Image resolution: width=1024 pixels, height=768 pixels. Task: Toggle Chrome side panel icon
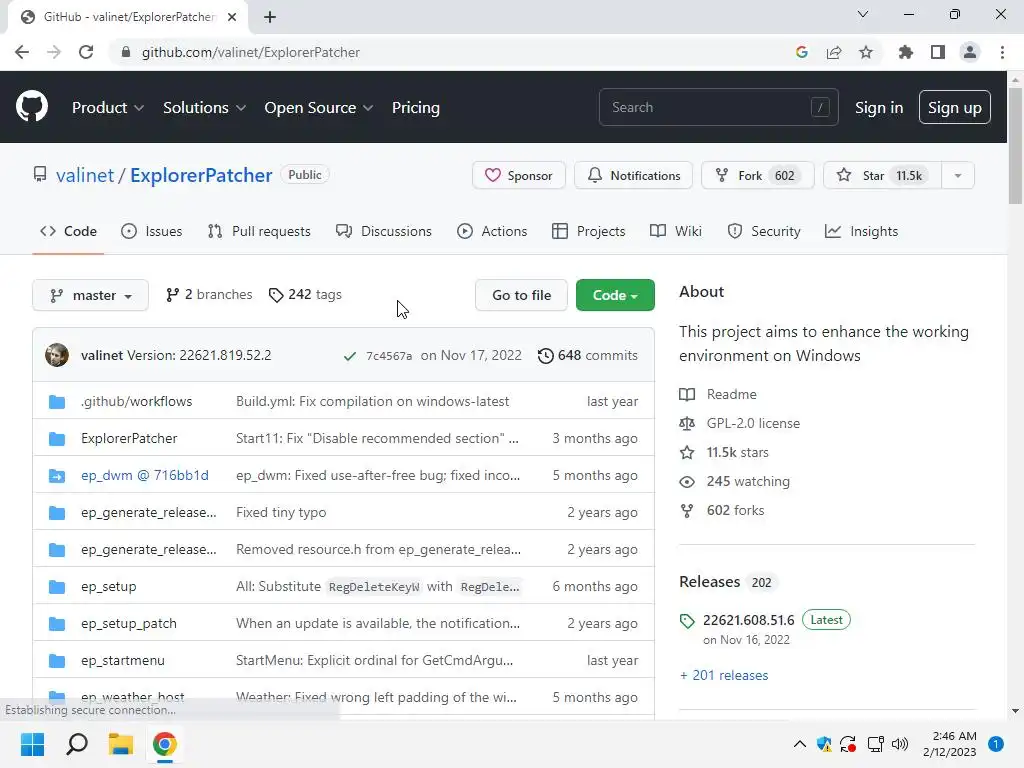[x=937, y=52]
